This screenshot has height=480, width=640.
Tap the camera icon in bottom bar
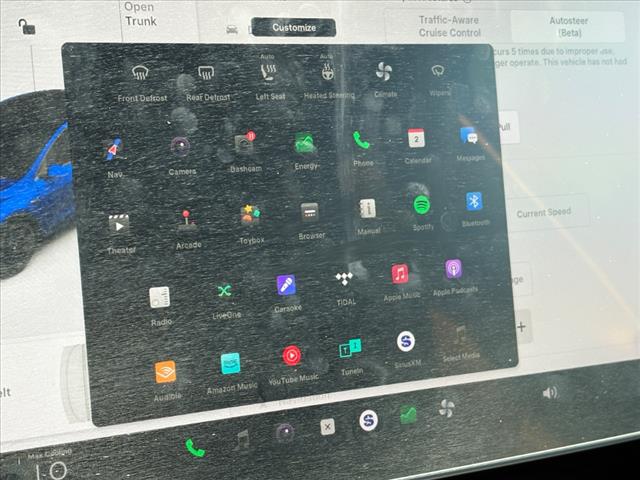[x=285, y=433]
